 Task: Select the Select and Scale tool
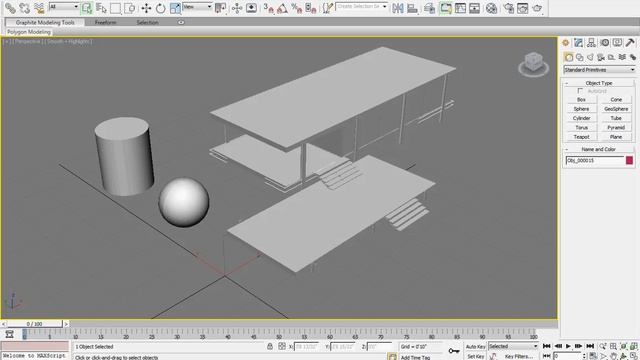175,8
